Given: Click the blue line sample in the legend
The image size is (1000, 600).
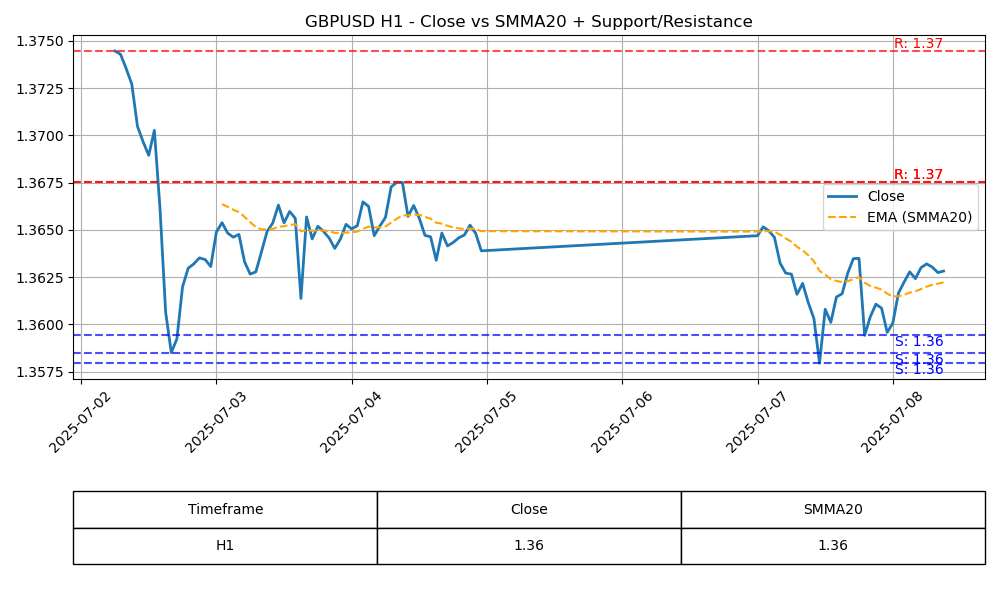Looking at the screenshot, I should tap(842, 197).
